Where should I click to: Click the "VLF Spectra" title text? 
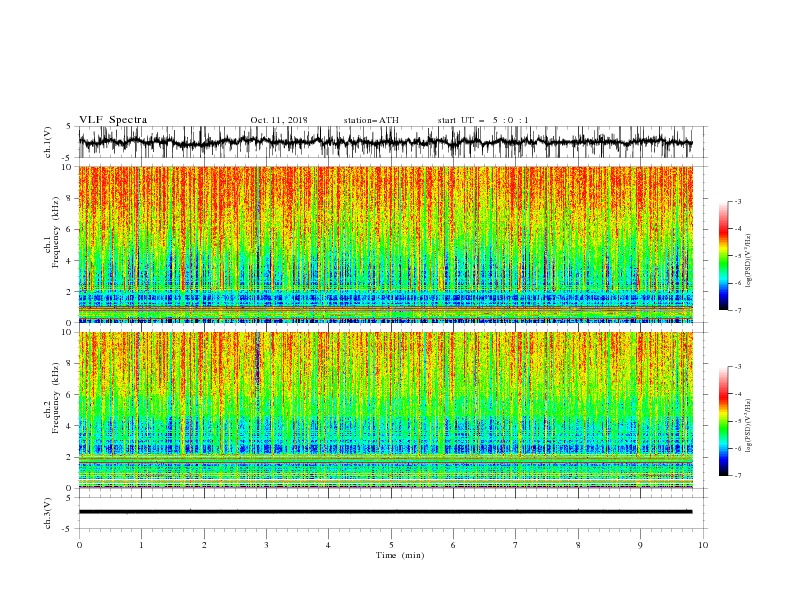click(x=113, y=120)
